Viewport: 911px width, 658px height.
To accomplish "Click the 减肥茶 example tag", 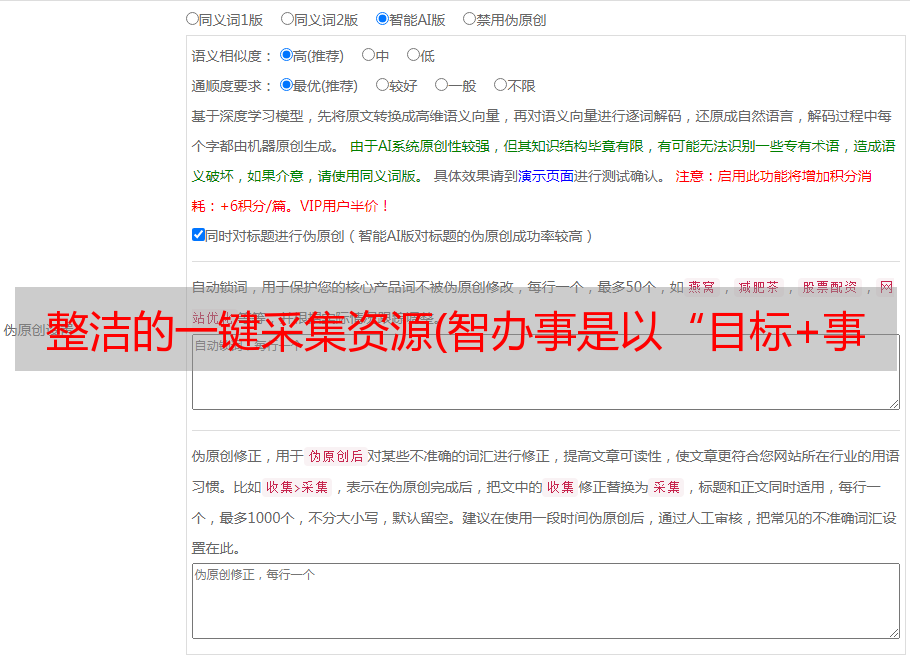I will click(x=759, y=287).
